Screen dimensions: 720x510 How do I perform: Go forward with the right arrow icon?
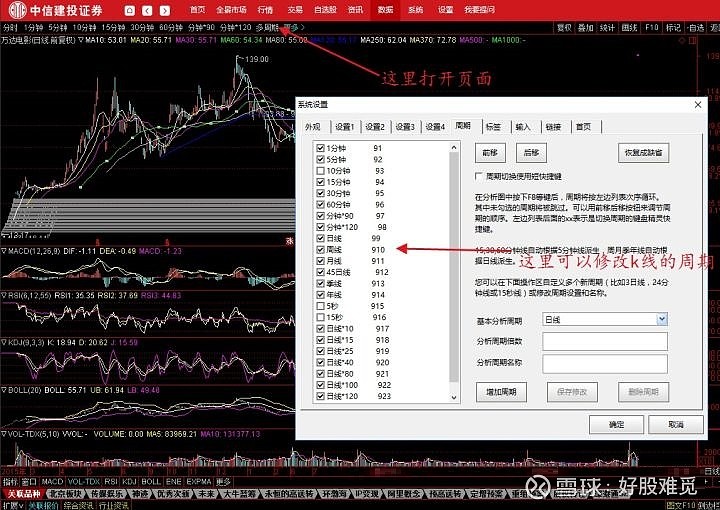(x=165, y=10)
